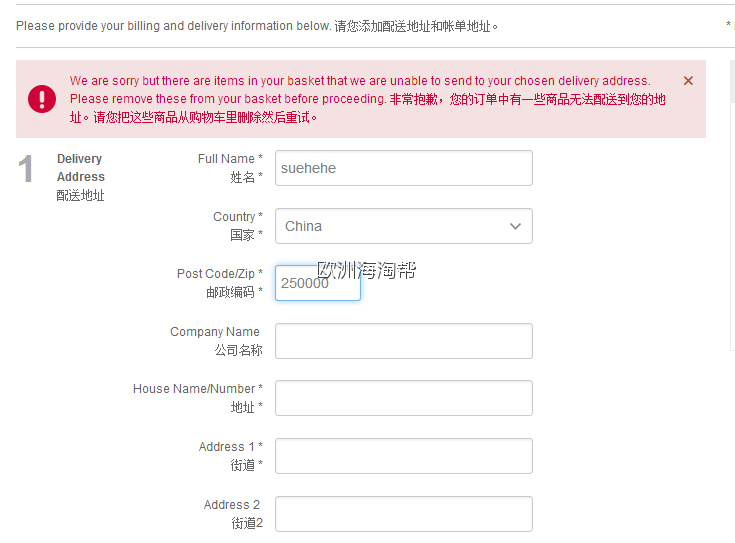Click the 'Address 1 *' label text
The image size is (735, 543).
231,447
